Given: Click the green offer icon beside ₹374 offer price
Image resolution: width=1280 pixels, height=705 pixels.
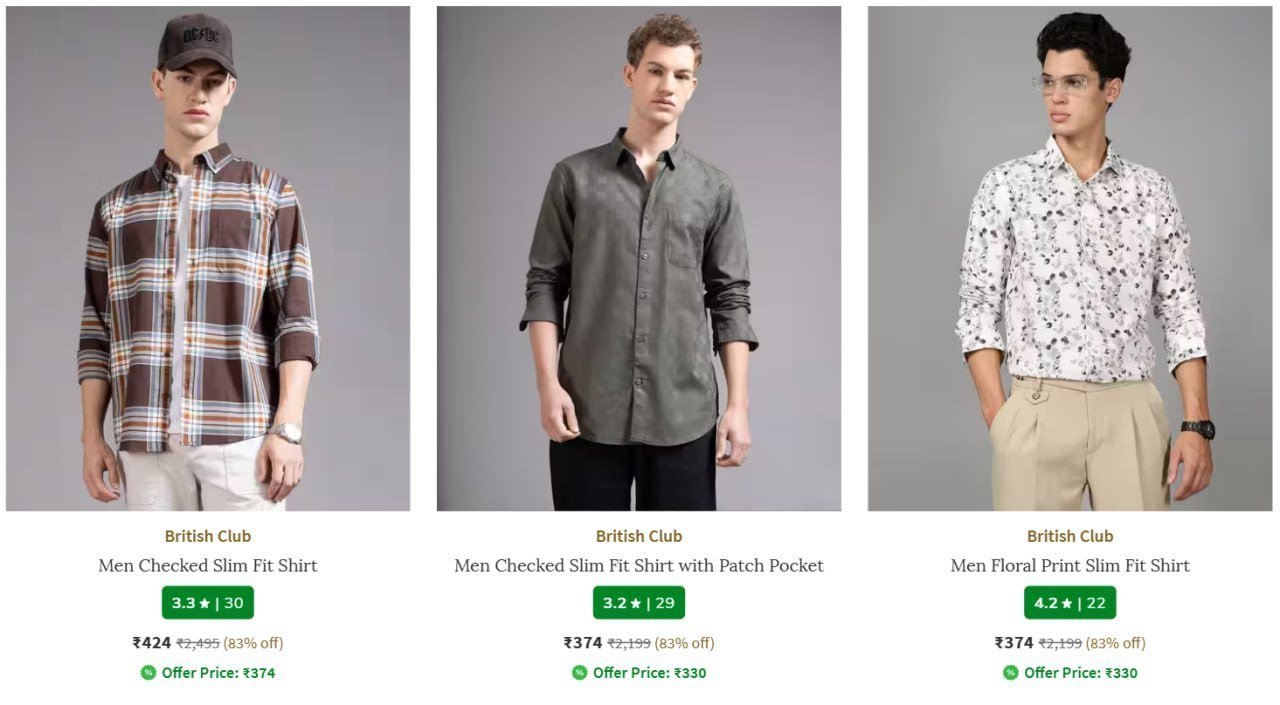Looking at the screenshot, I should tap(148, 673).
